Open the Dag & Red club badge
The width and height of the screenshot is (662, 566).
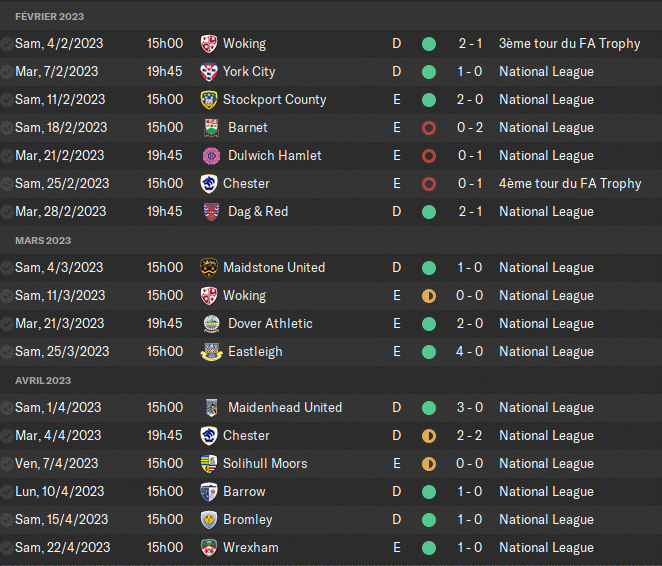click(209, 212)
